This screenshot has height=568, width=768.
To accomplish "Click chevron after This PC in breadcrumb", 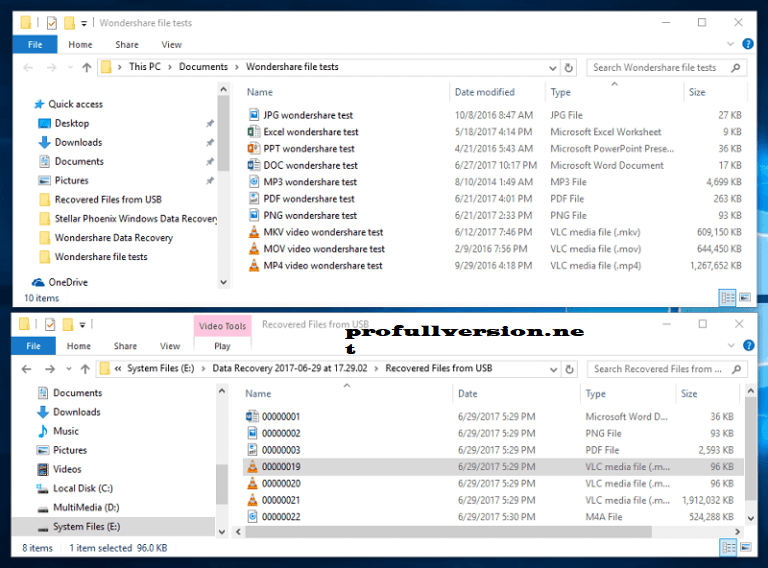I will (169, 67).
